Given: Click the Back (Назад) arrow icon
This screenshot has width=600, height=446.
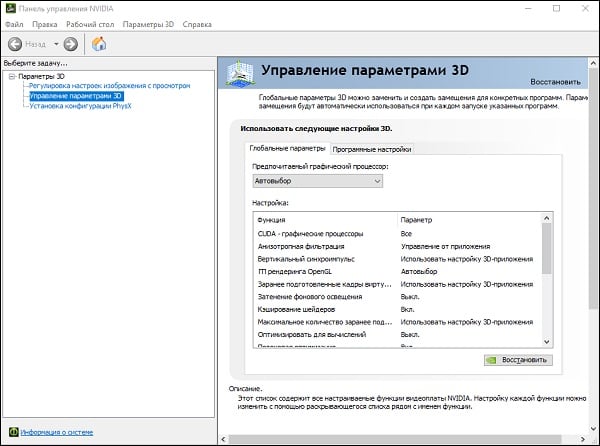Looking at the screenshot, I should point(15,43).
